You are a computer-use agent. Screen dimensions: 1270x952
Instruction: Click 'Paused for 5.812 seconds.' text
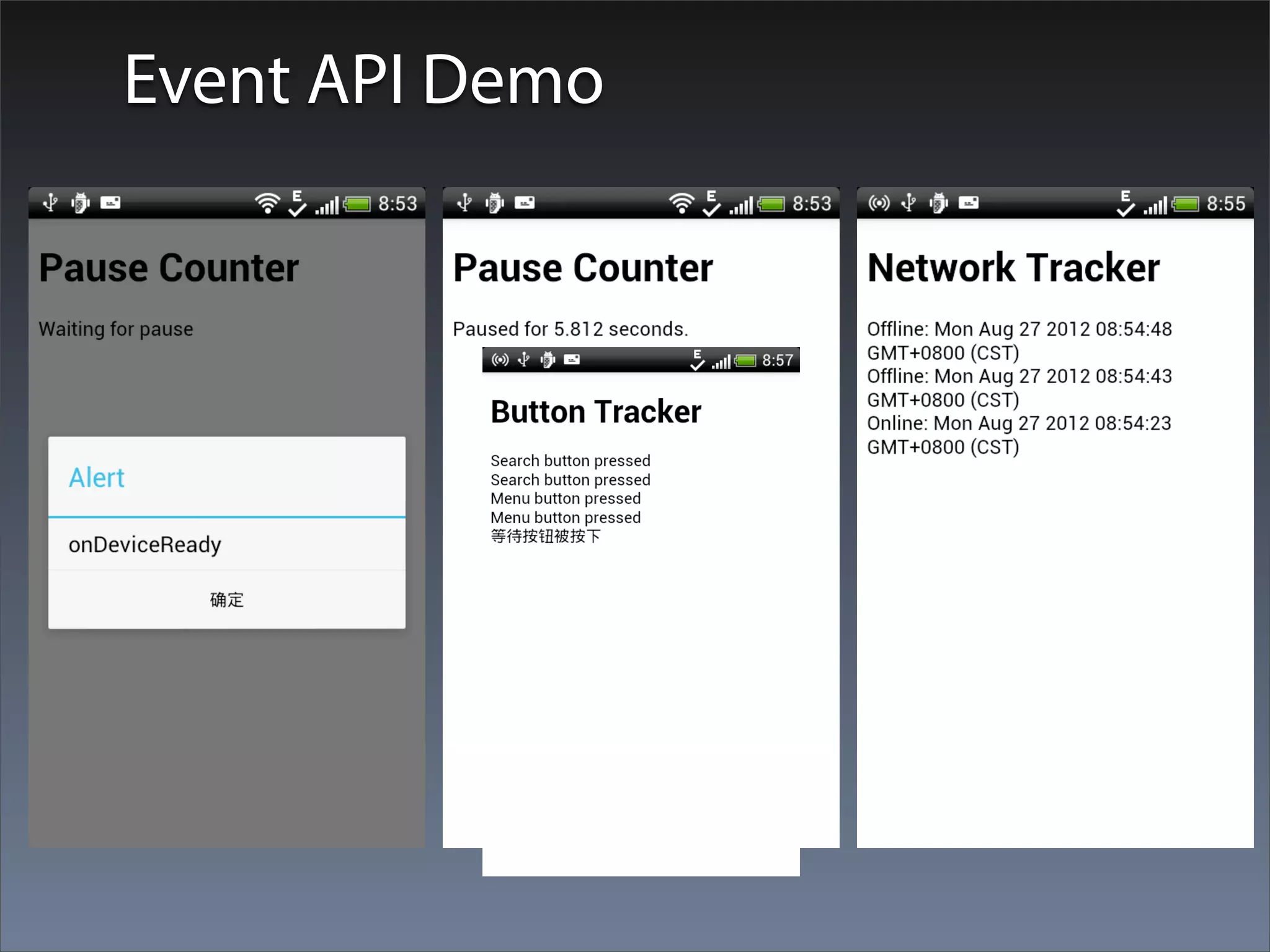coord(571,329)
